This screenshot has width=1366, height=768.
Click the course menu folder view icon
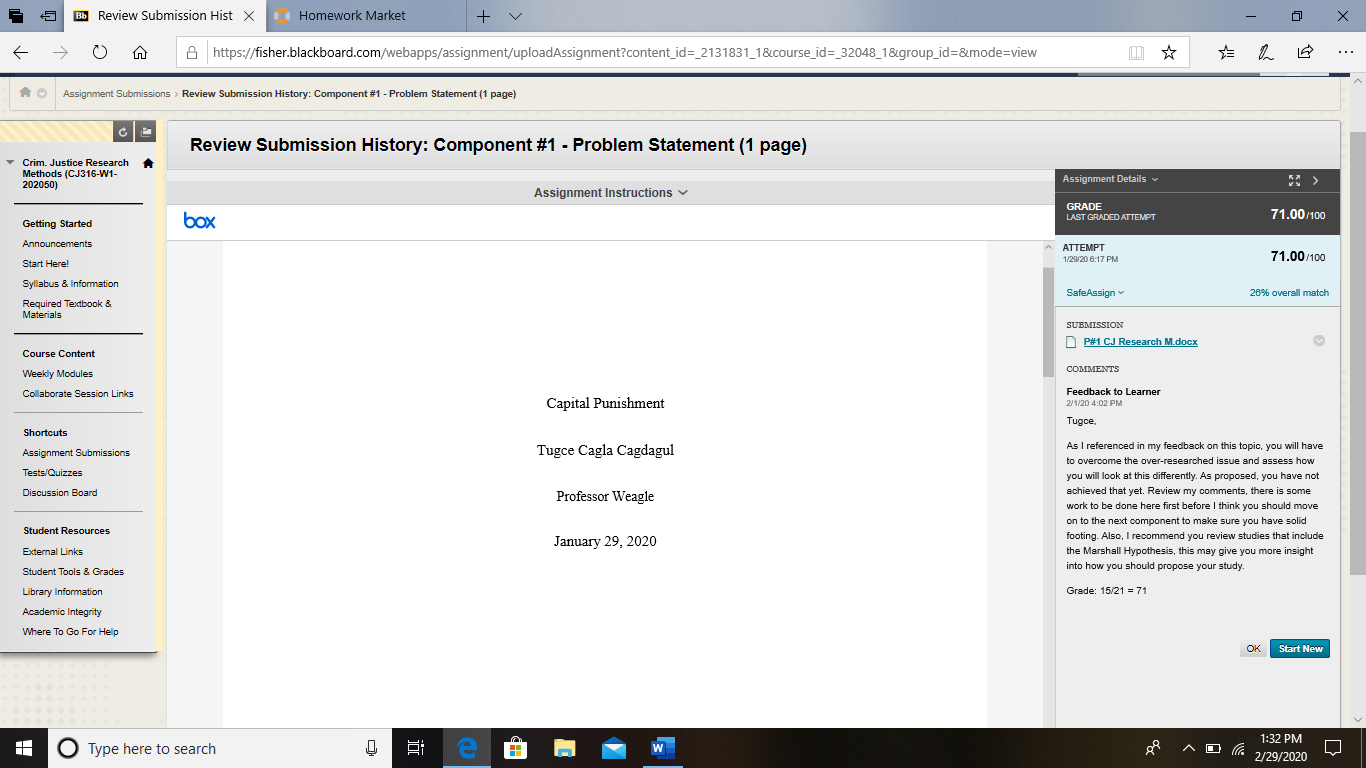(146, 131)
